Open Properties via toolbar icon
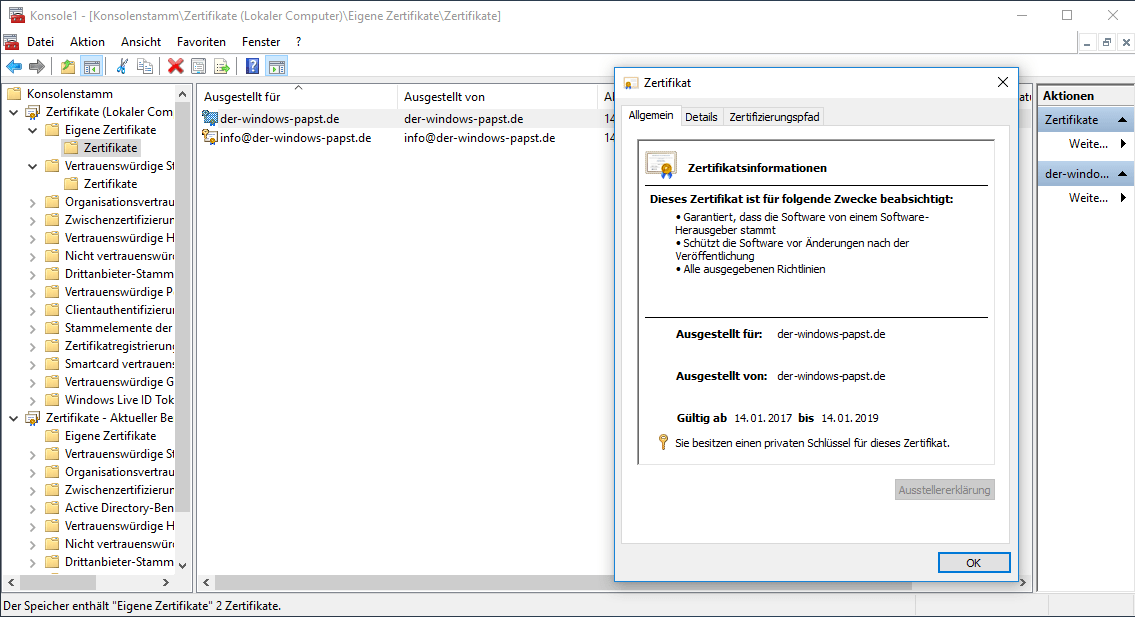The height and width of the screenshot is (617, 1135). 198,66
